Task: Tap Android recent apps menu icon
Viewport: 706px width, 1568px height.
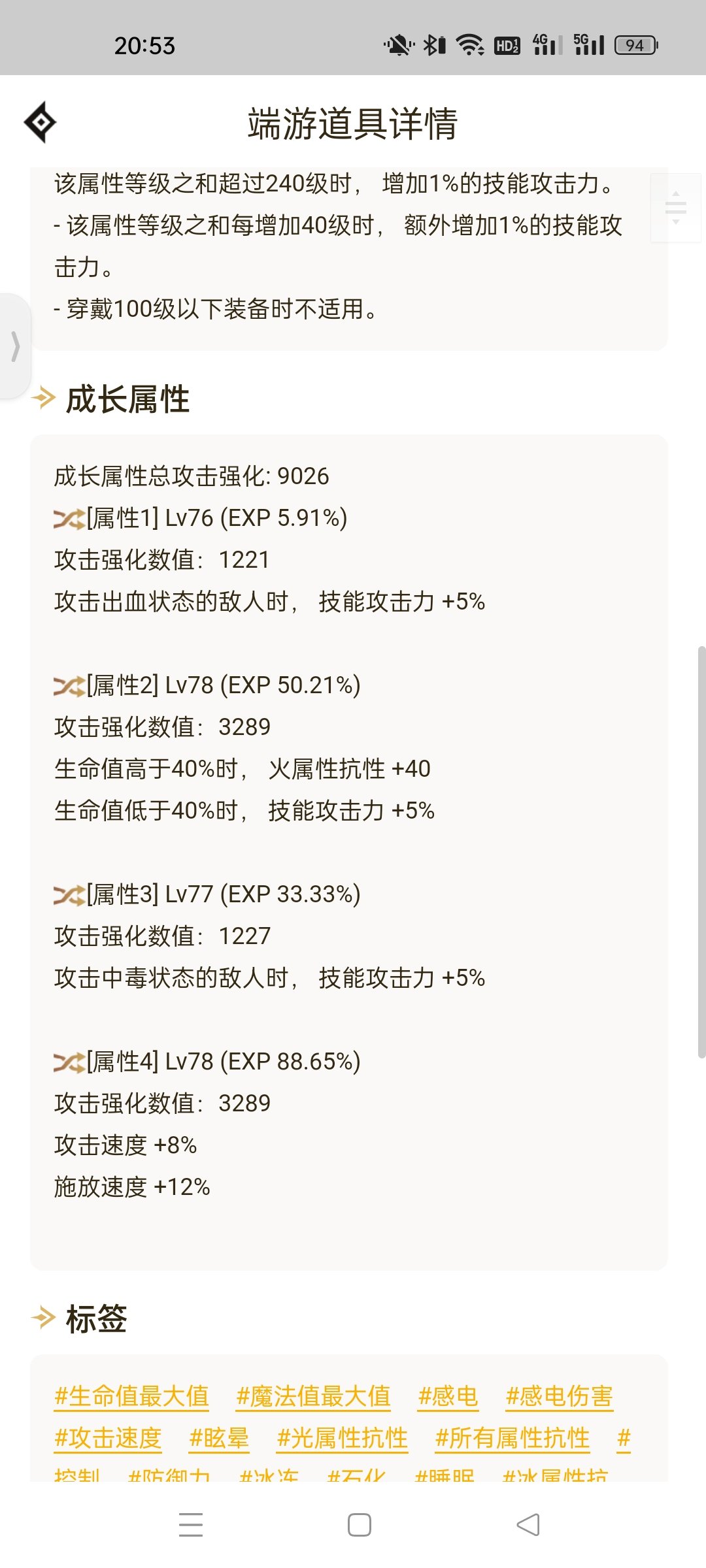Action: [x=191, y=1524]
